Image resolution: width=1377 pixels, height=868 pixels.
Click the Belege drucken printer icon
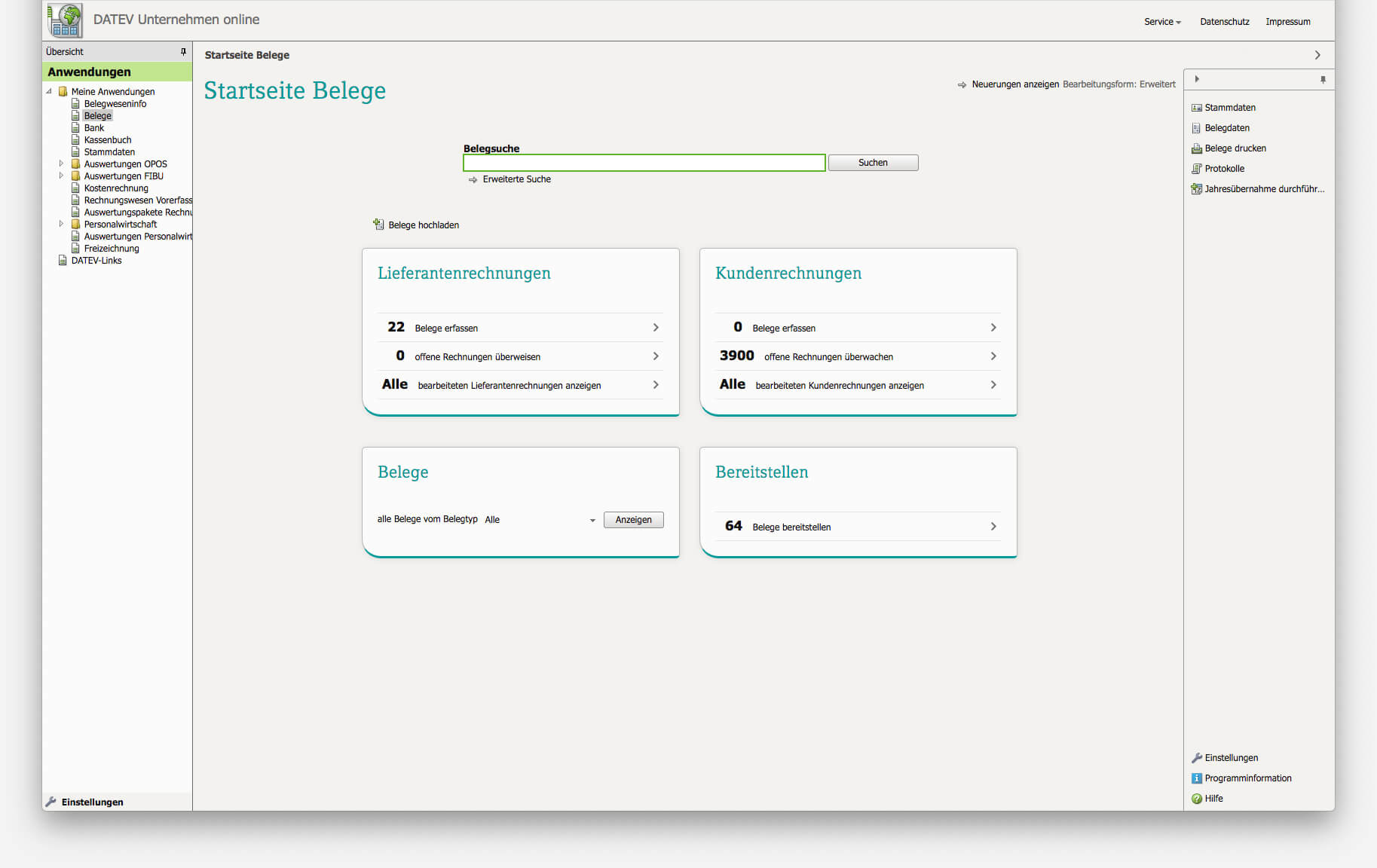pos(1196,148)
